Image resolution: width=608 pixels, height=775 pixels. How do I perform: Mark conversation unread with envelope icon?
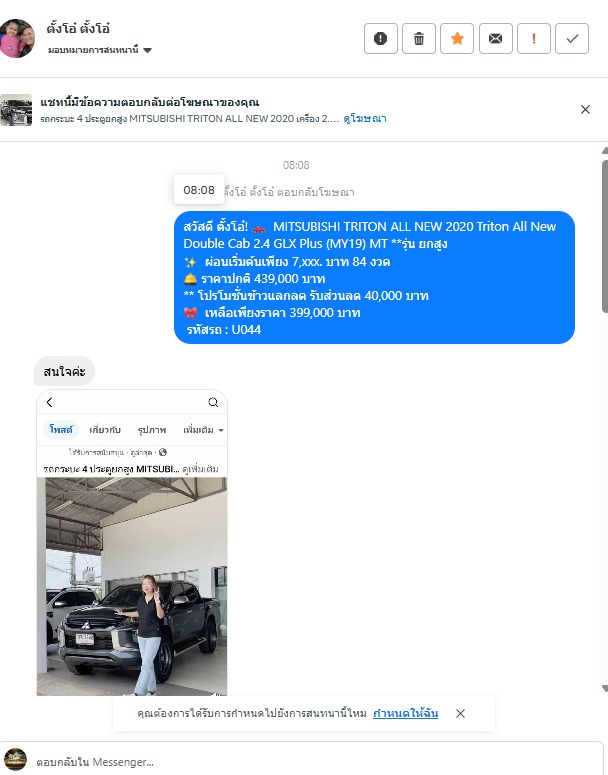[495, 39]
